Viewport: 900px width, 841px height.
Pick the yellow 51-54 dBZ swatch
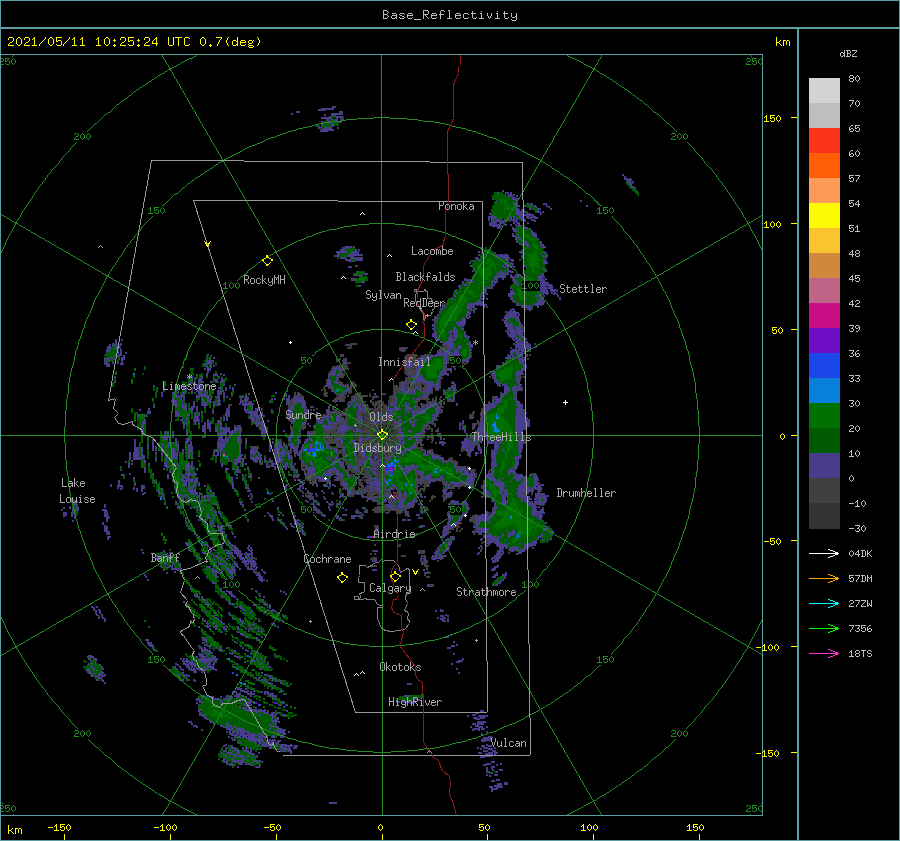point(824,215)
